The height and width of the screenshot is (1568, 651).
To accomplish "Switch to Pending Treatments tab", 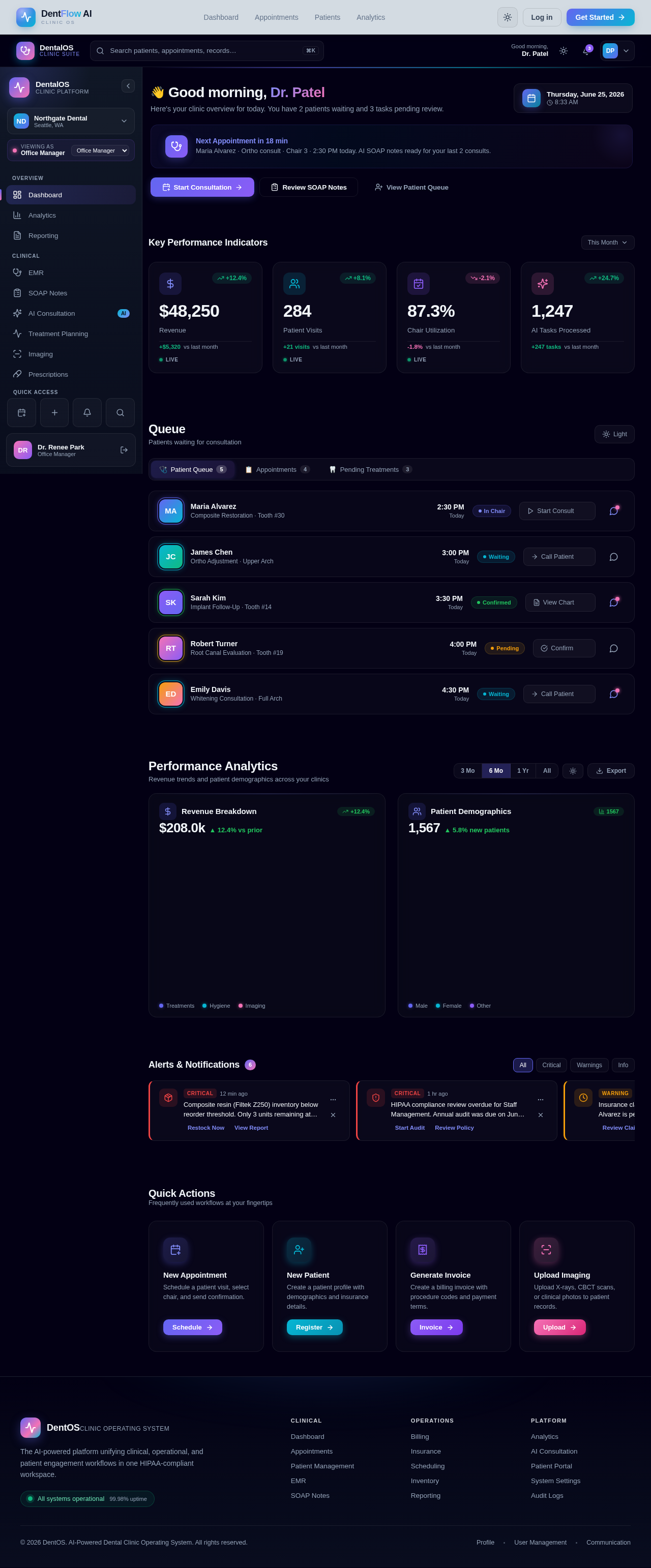I will (x=370, y=469).
